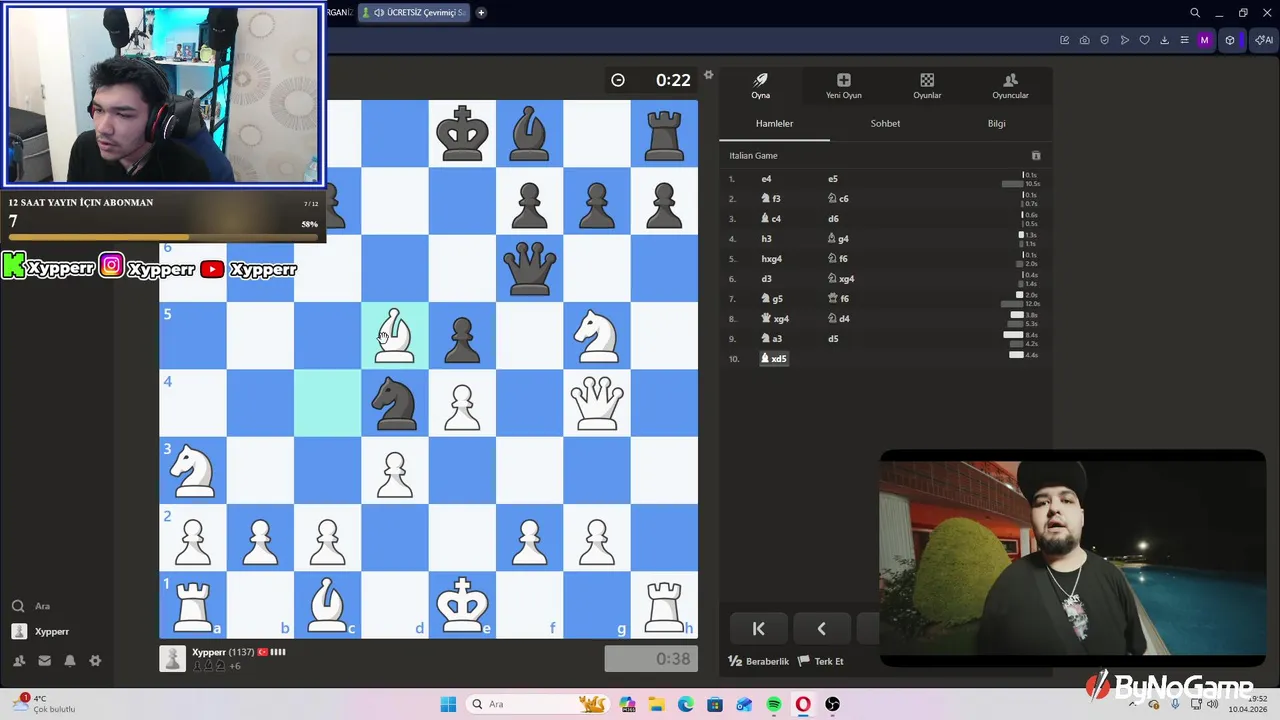Click player name Xypperr (1137) below board
The image size is (1280, 720).
[x=223, y=652]
